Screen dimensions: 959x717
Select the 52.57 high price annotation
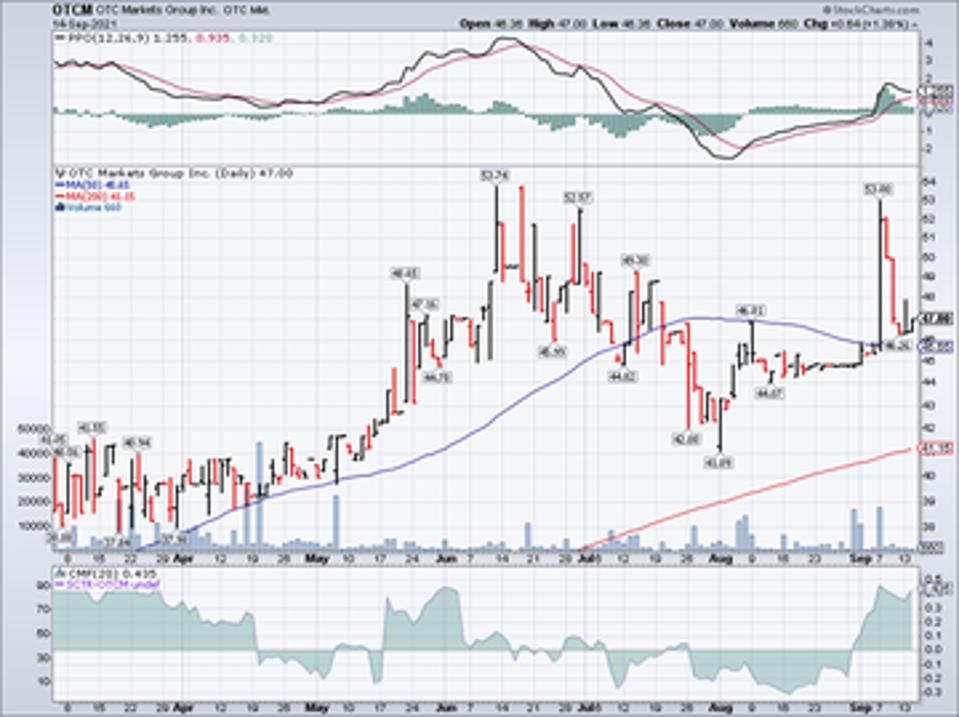click(x=578, y=197)
